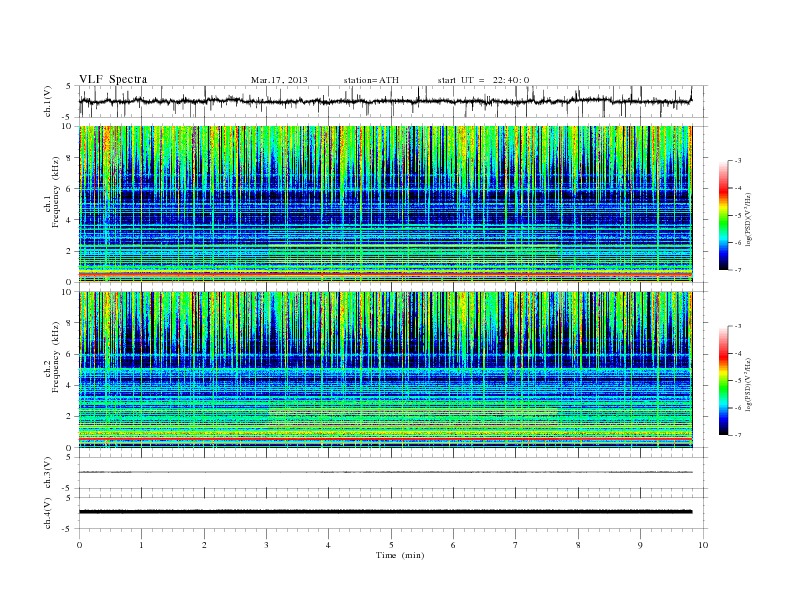This screenshot has width=792, height=612.
Task: Select the "Mar.17, 2013" date text
Action: click(x=279, y=80)
